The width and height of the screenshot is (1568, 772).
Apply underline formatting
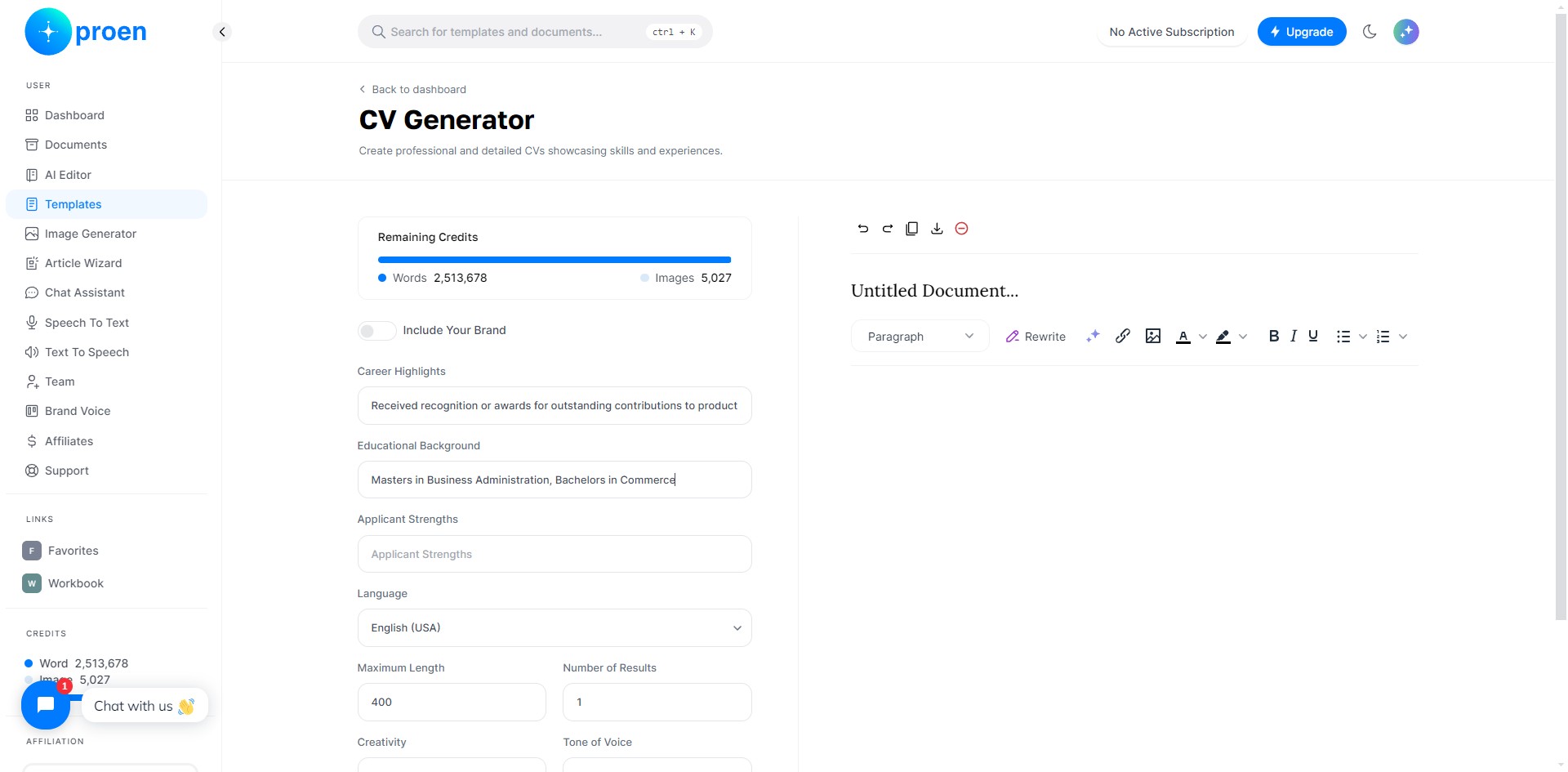click(x=1313, y=336)
